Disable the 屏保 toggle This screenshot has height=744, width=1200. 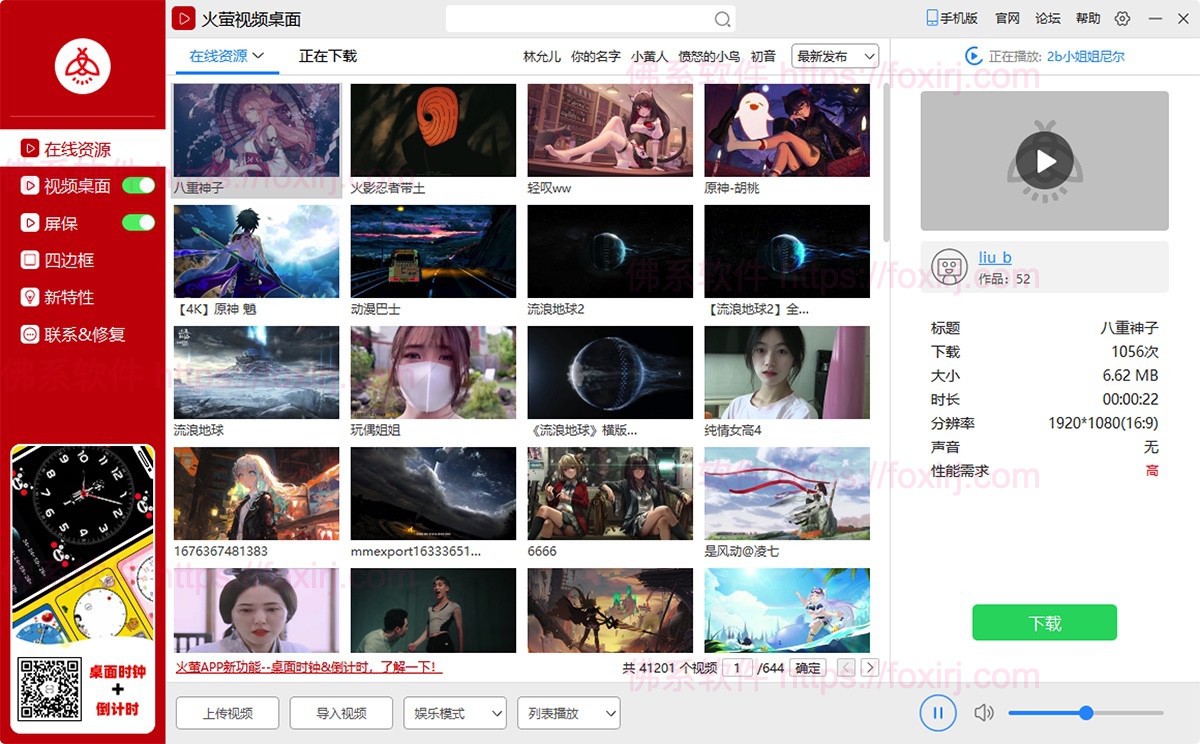point(139,223)
